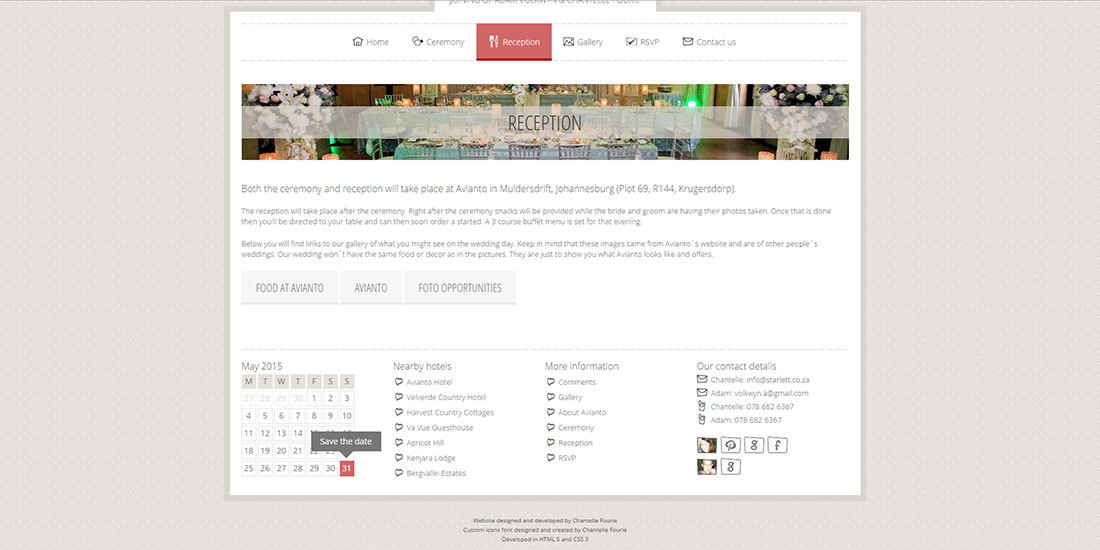Open the About Avianto footer link
The image size is (1100, 550).
click(x=582, y=412)
